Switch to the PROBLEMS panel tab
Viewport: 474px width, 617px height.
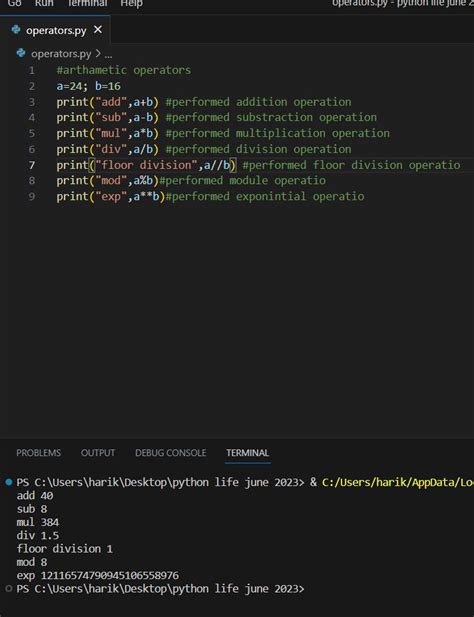coord(39,453)
